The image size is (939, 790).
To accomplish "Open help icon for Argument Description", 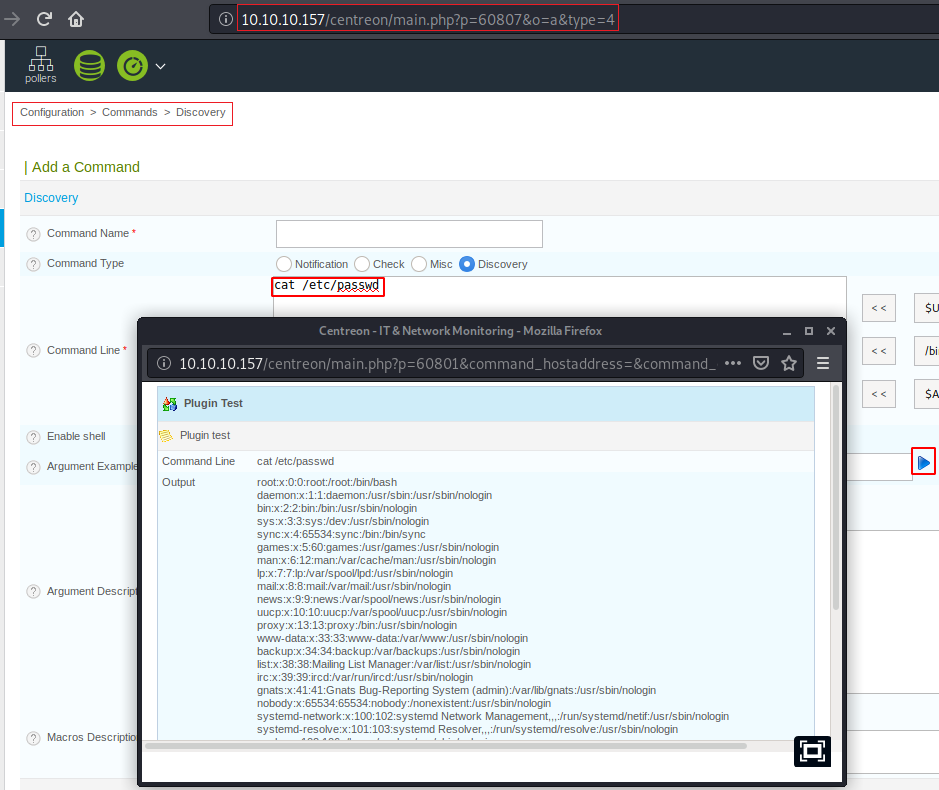I will 34,592.
